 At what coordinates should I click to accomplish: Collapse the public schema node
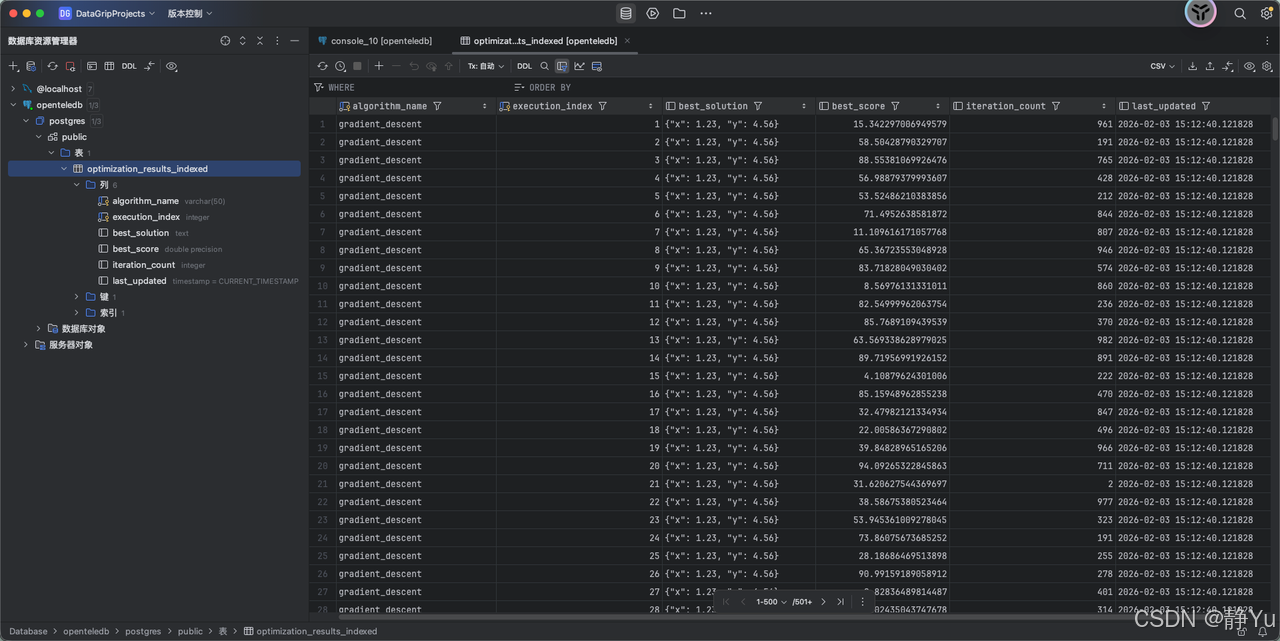(39, 137)
